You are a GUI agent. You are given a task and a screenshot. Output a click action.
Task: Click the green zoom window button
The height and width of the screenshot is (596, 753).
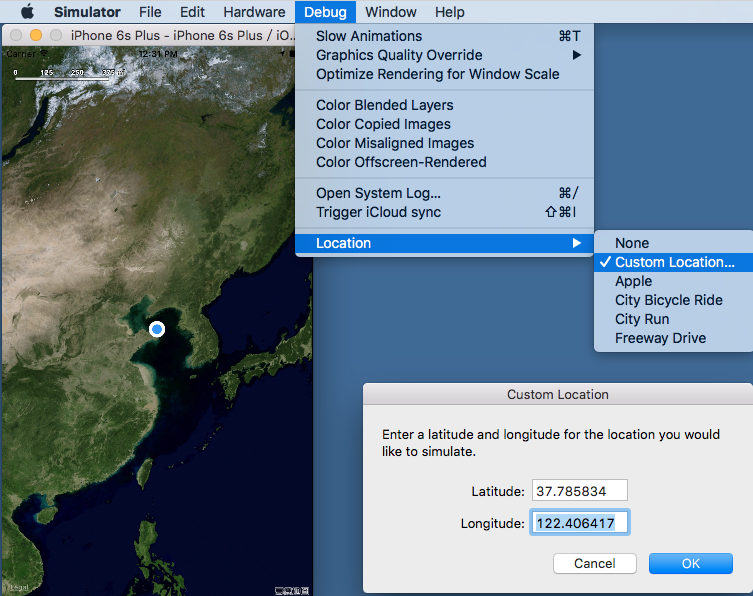pyautogui.click(x=55, y=35)
